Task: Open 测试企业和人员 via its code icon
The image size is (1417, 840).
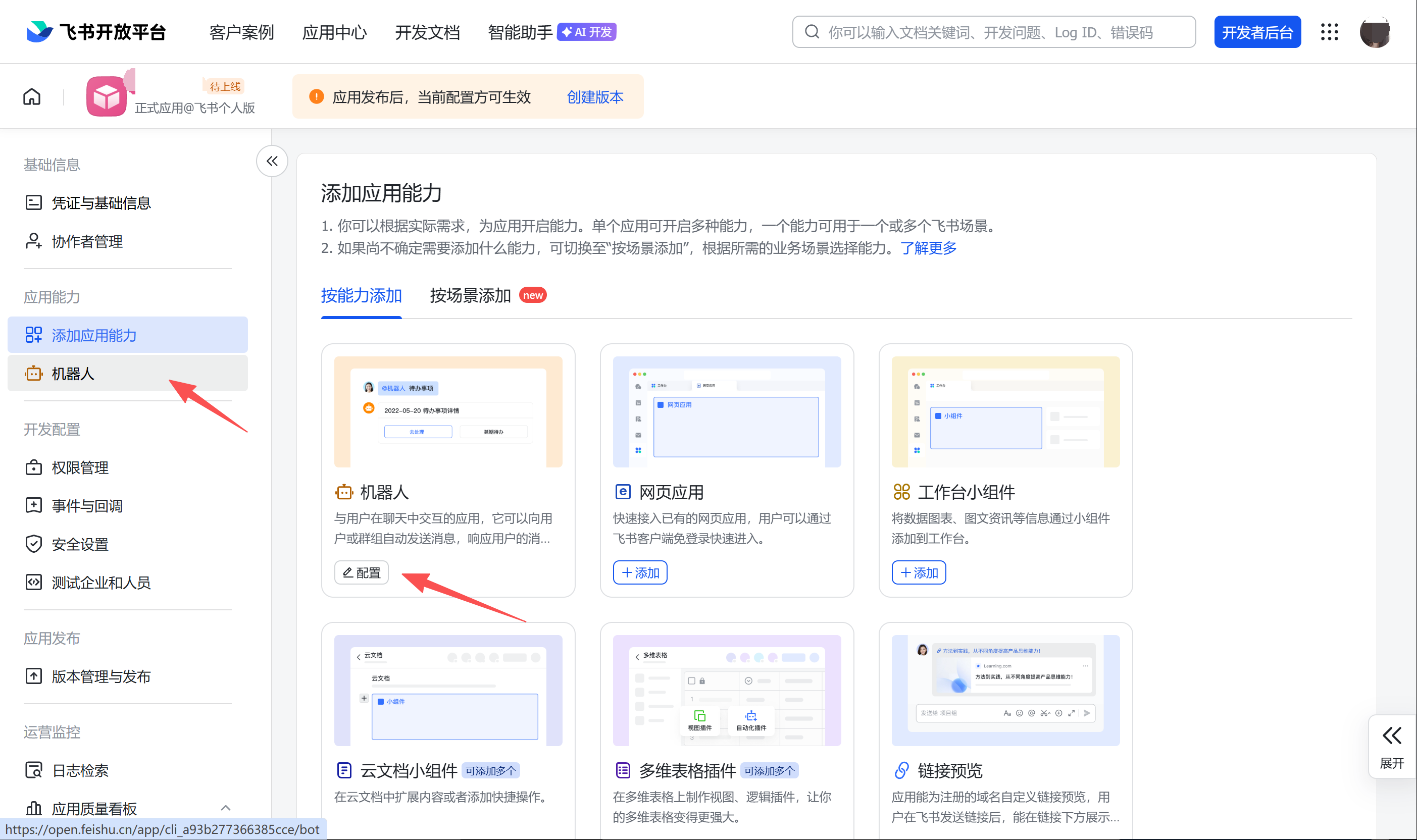Action: coord(33,583)
